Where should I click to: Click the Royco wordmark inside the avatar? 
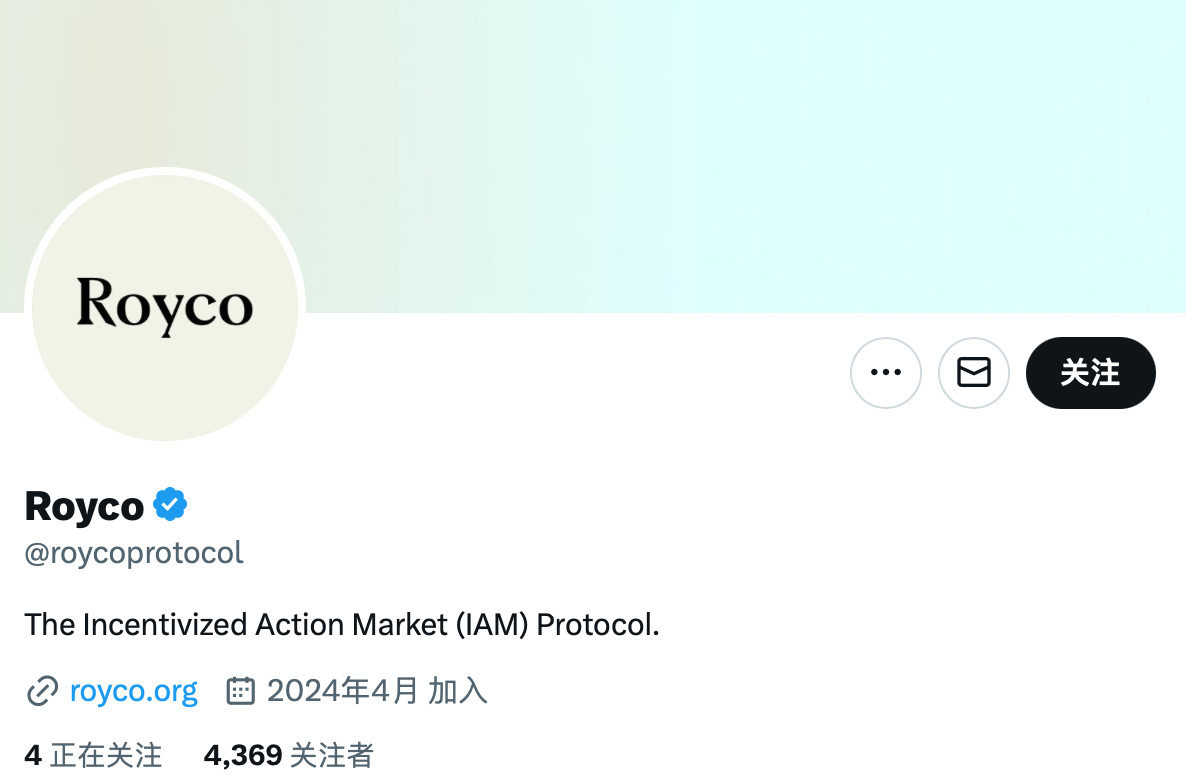(x=165, y=304)
